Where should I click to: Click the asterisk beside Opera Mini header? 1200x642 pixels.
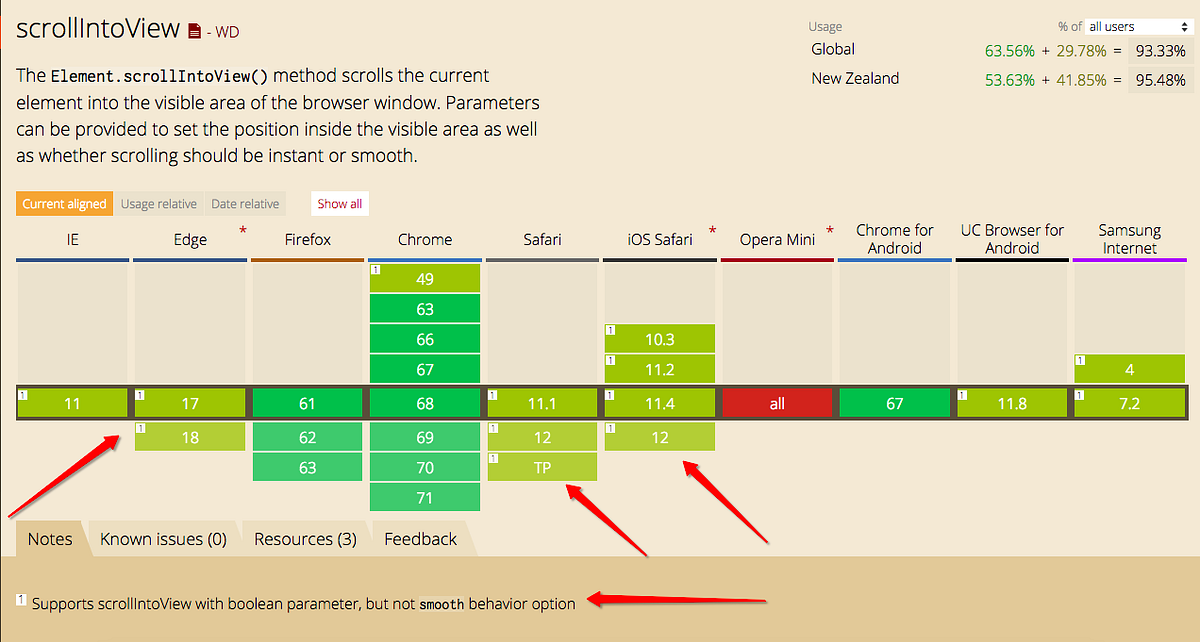(829, 229)
